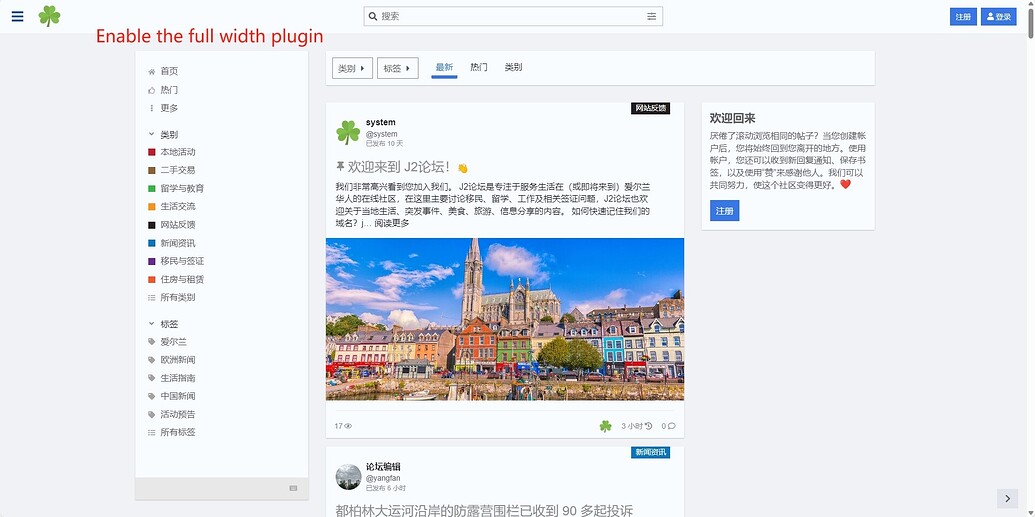Image resolution: width=1035 pixels, height=517 pixels.
Task: Switch to the 热门 tab above the posts
Action: [479, 67]
